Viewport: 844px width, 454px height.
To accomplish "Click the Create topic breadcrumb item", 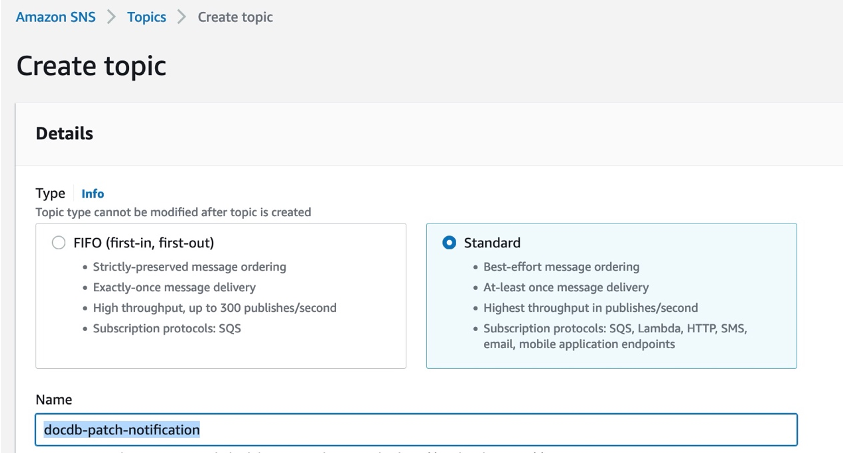I will pyautogui.click(x=235, y=17).
